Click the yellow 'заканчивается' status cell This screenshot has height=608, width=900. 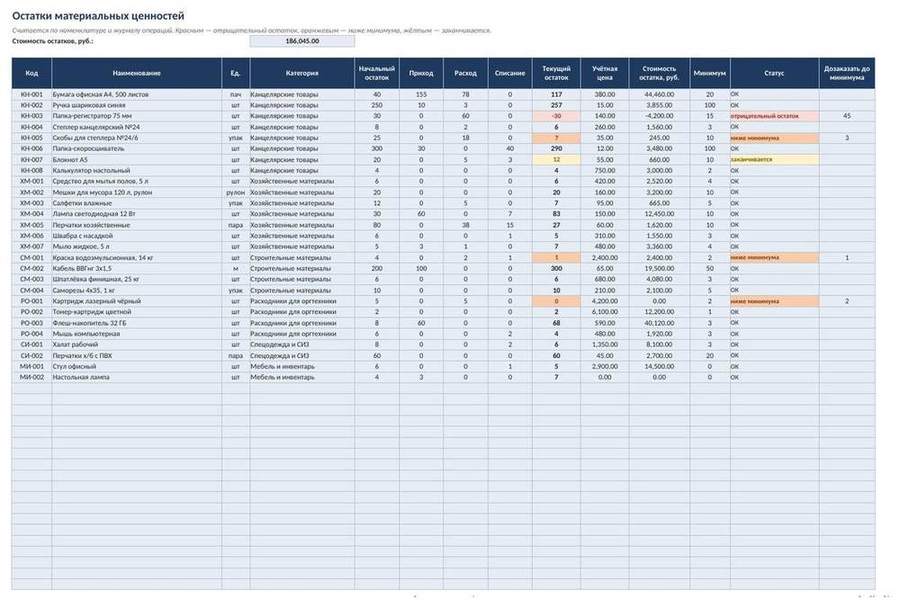tap(774, 160)
